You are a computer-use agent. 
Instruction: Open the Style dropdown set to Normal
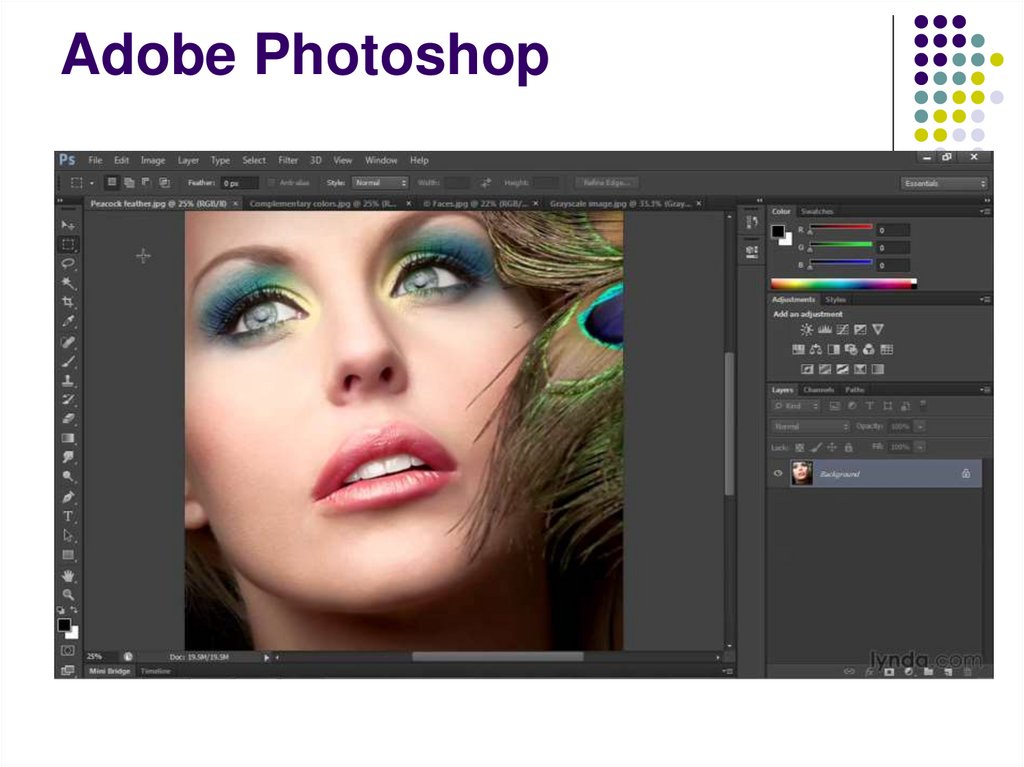pos(380,183)
